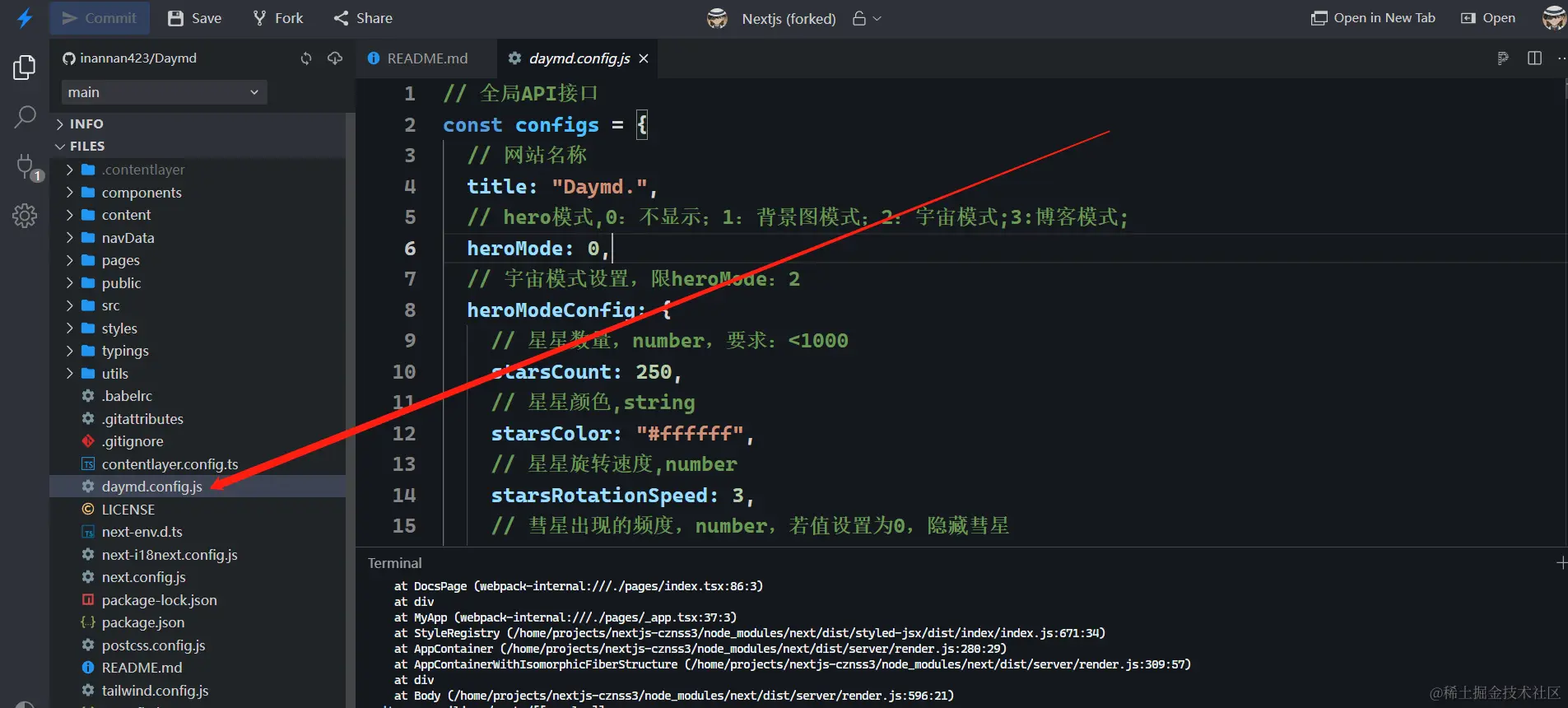Click the Nextjs (forked) project title
The image size is (1568, 708).
[x=789, y=18]
